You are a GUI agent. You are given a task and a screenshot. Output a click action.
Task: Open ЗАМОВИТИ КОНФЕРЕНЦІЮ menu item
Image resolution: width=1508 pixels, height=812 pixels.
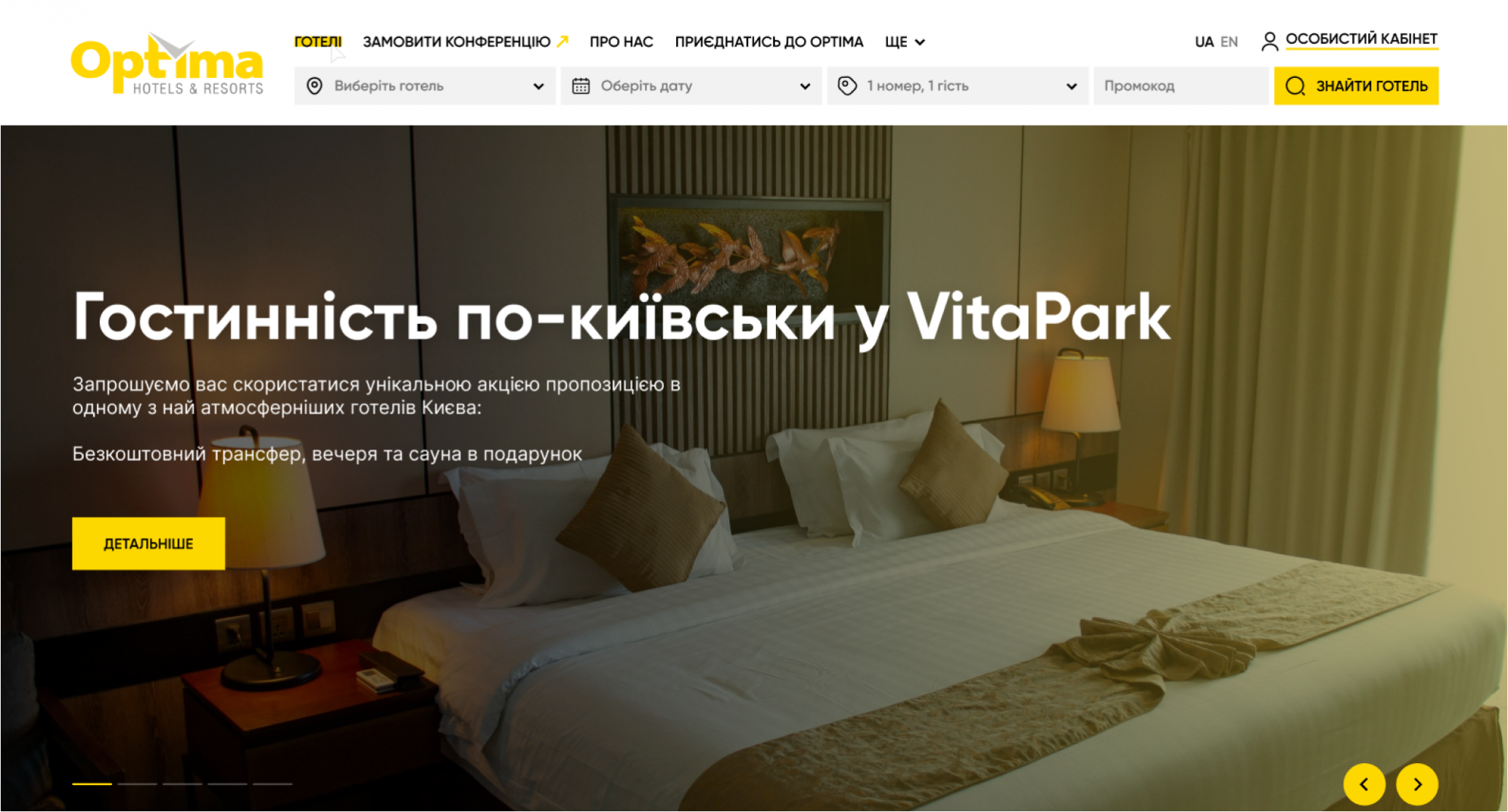click(457, 42)
